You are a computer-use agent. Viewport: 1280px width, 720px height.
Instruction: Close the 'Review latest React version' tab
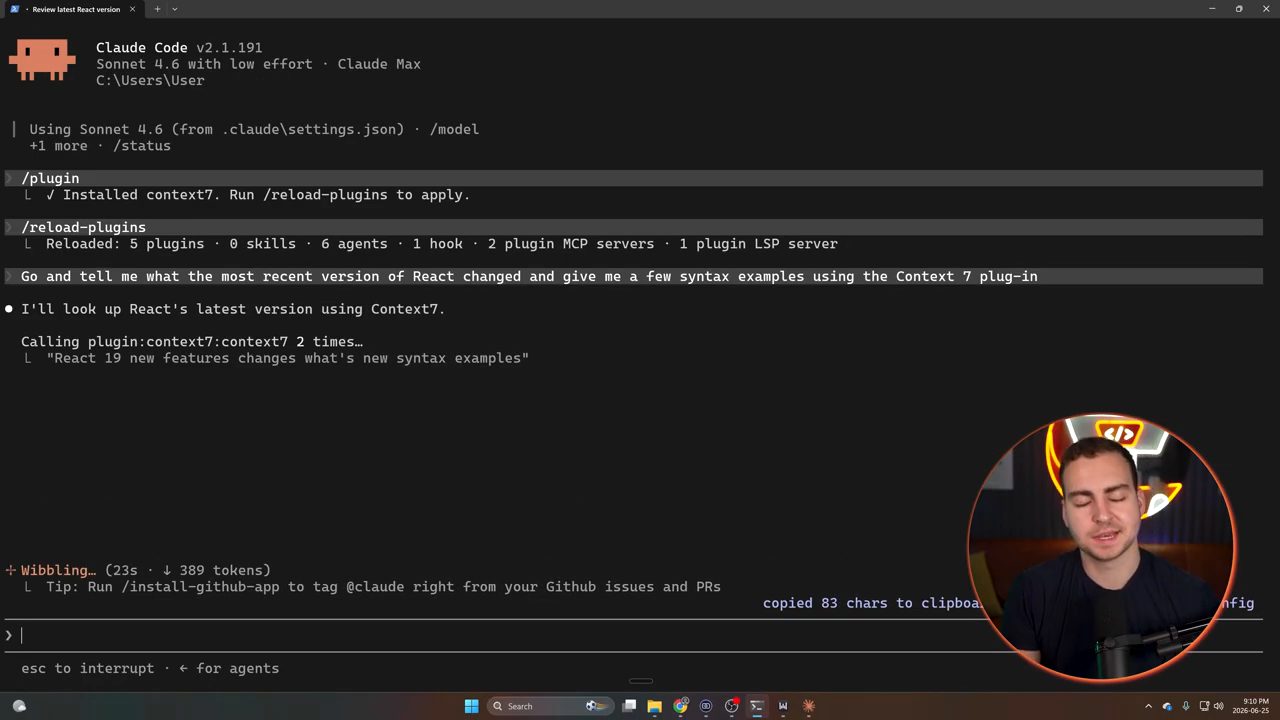pyautogui.click(x=132, y=9)
